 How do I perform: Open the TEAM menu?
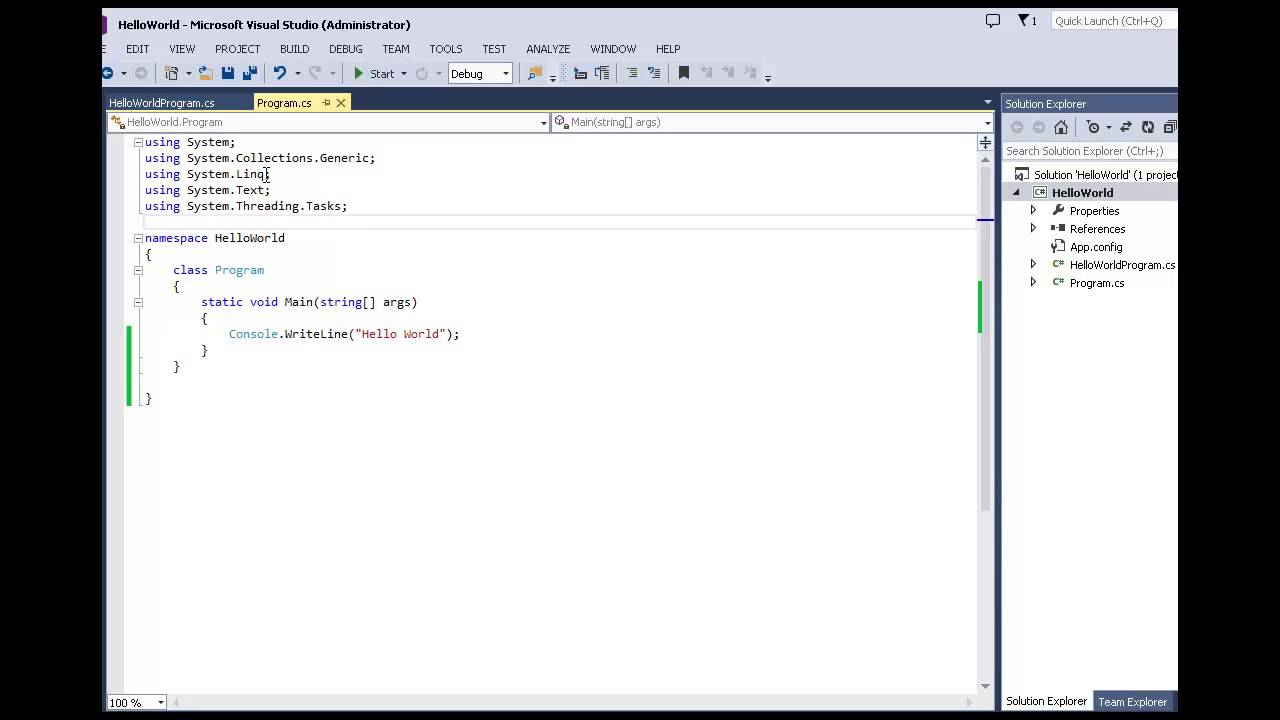pos(396,49)
